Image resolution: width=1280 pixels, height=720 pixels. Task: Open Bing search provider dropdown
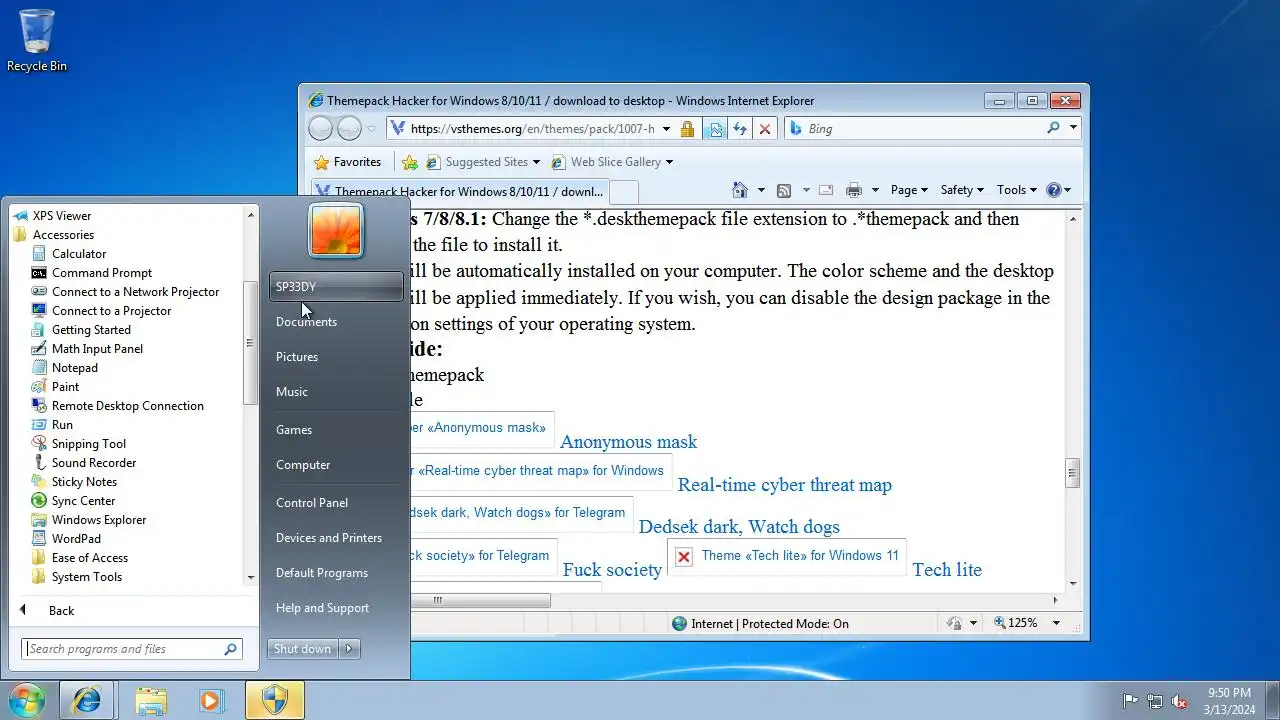tap(1073, 128)
